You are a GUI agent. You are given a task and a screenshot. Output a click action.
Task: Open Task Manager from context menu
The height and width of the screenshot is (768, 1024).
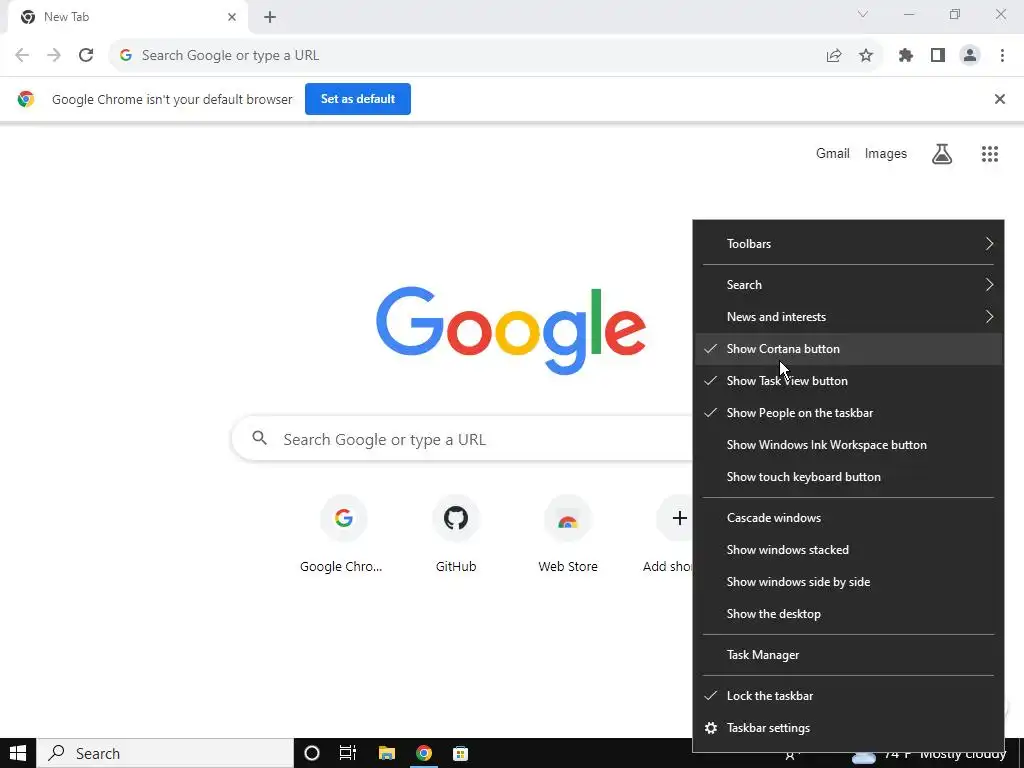848,655
